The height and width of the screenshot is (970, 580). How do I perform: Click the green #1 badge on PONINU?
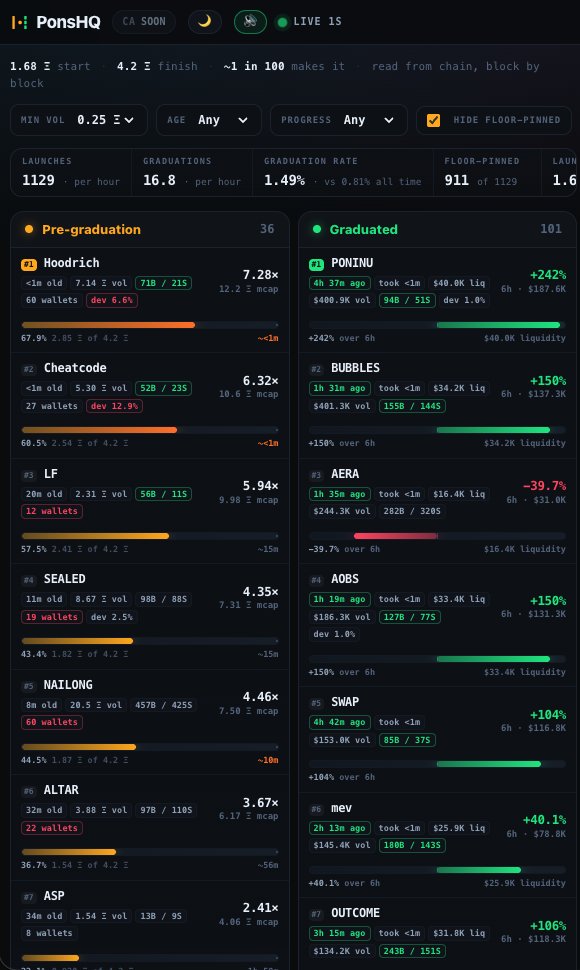point(316,264)
